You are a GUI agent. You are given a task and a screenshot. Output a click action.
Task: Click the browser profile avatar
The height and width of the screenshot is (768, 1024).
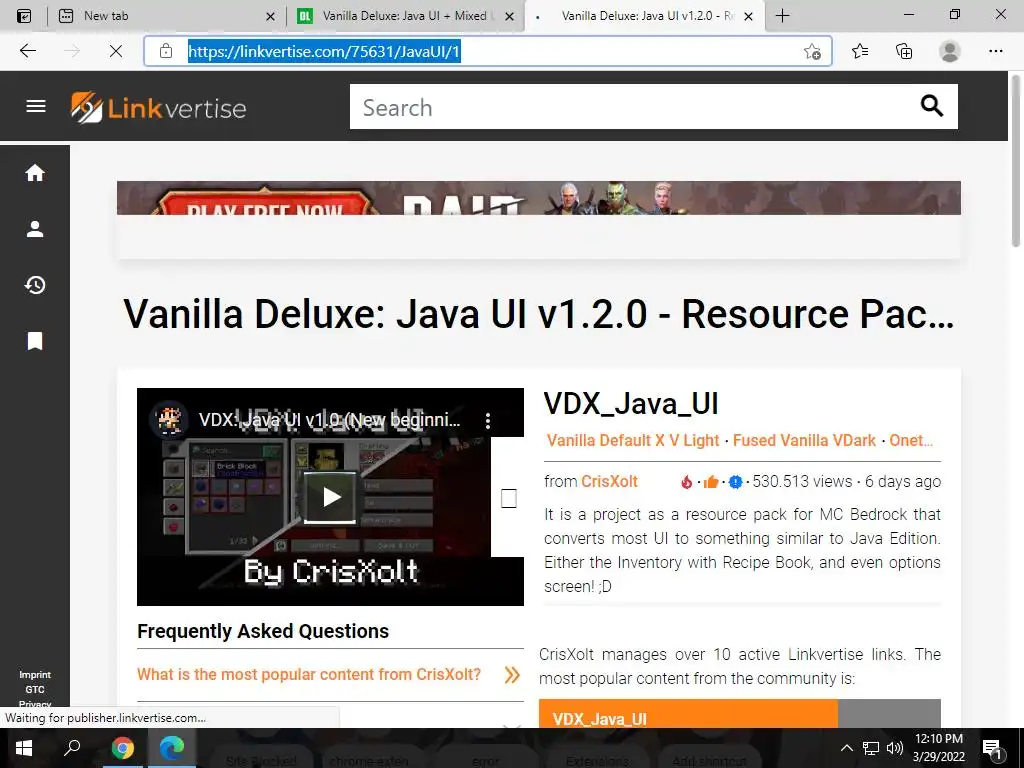click(x=950, y=51)
